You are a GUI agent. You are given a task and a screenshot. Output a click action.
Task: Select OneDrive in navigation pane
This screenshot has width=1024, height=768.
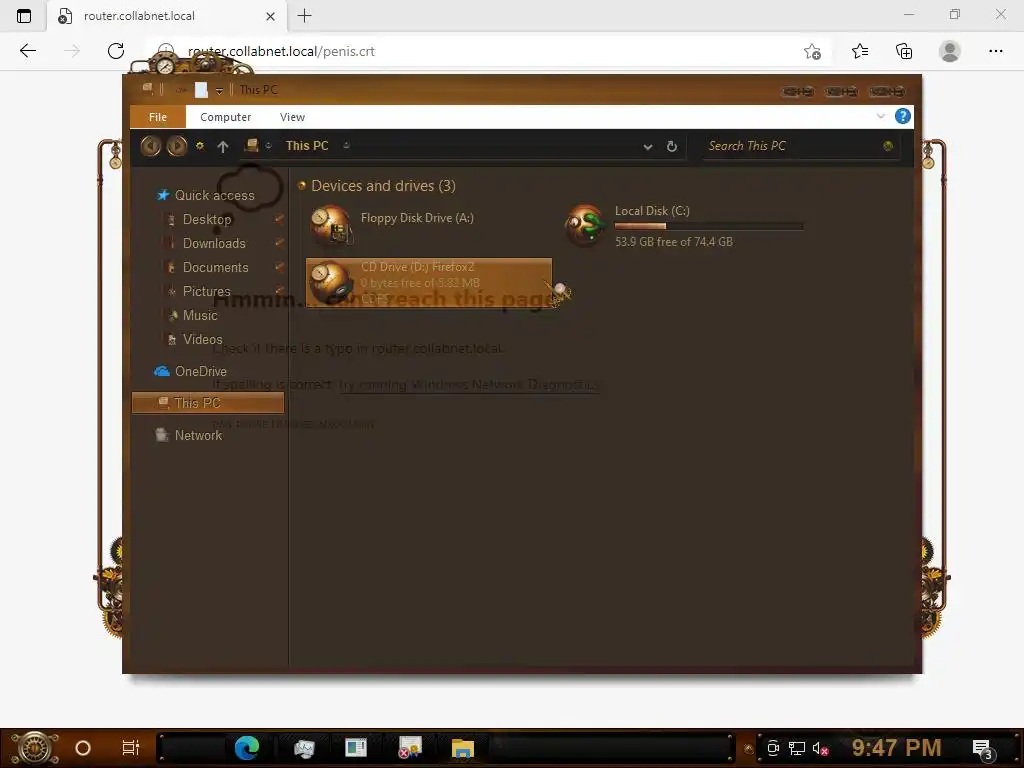pos(200,371)
